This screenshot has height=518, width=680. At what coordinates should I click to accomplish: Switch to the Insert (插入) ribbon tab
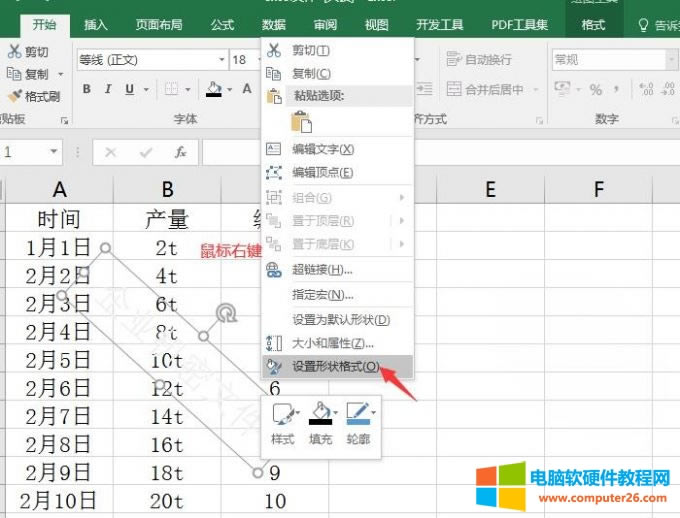[x=96, y=25]
